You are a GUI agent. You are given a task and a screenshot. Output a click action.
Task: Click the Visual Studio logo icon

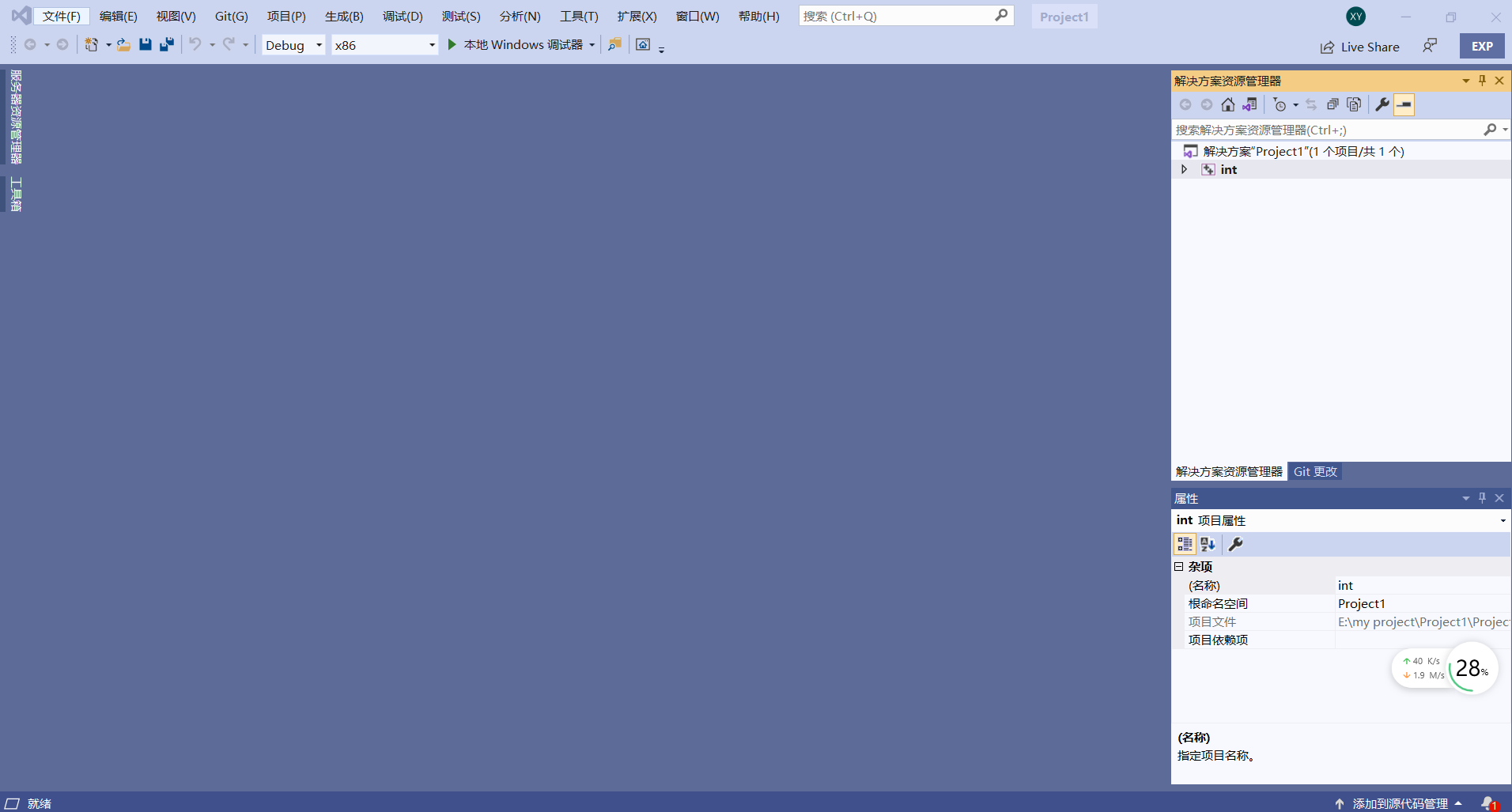(21, 16)
